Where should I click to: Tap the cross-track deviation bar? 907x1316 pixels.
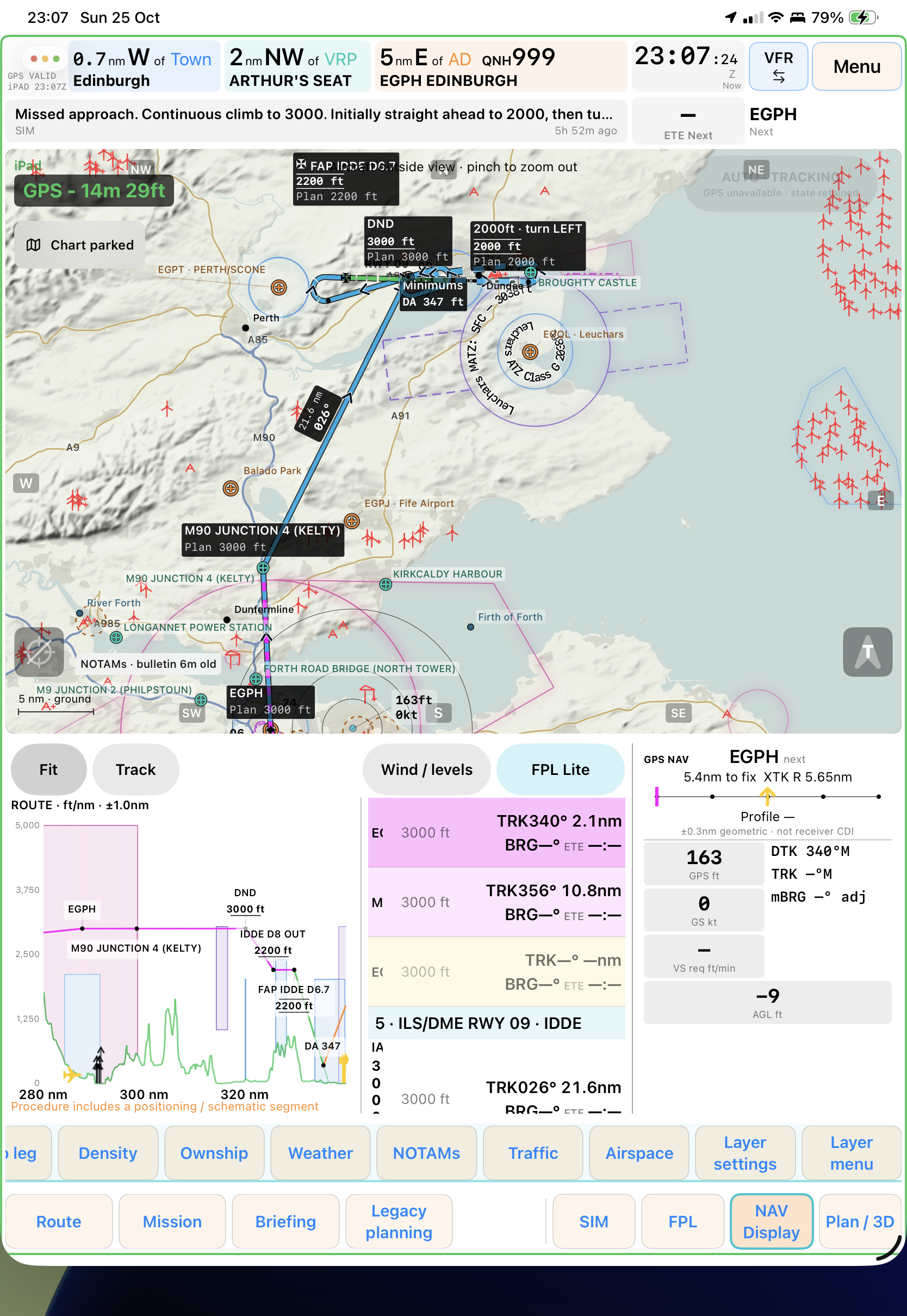coord(767,796)
